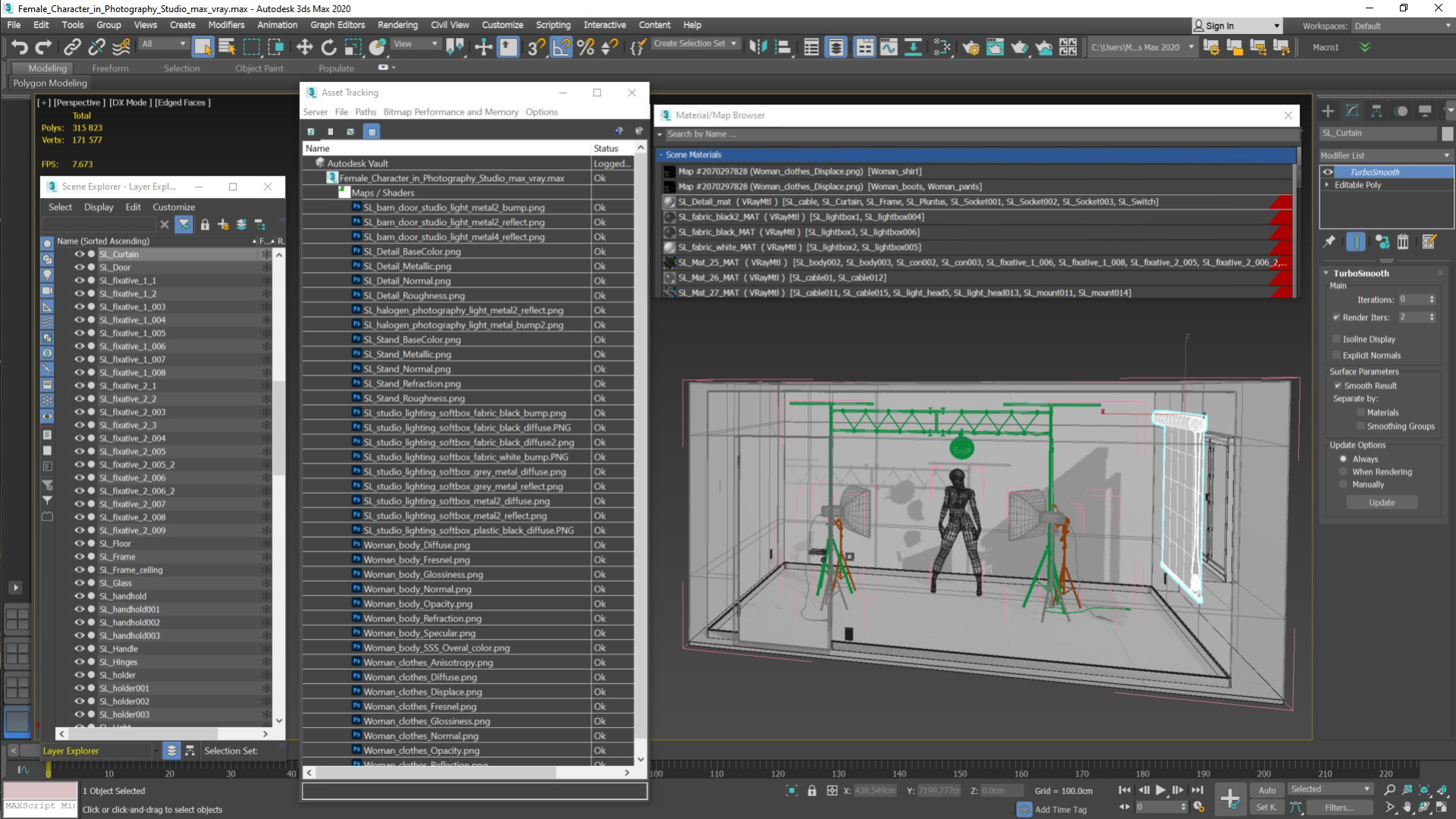1456x819 pixels.
Task: Open the Modifiers menu
Action: (x=226, y=25)
